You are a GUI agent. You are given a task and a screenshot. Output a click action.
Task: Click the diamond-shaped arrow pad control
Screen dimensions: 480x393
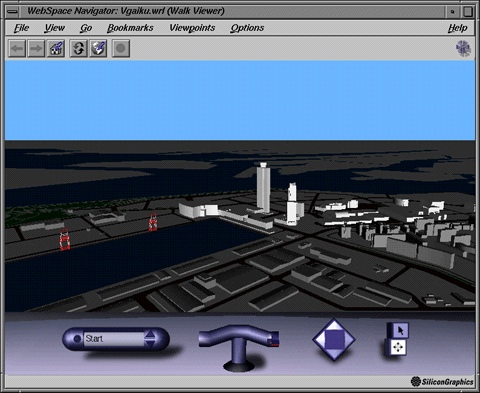click(334, 340)
